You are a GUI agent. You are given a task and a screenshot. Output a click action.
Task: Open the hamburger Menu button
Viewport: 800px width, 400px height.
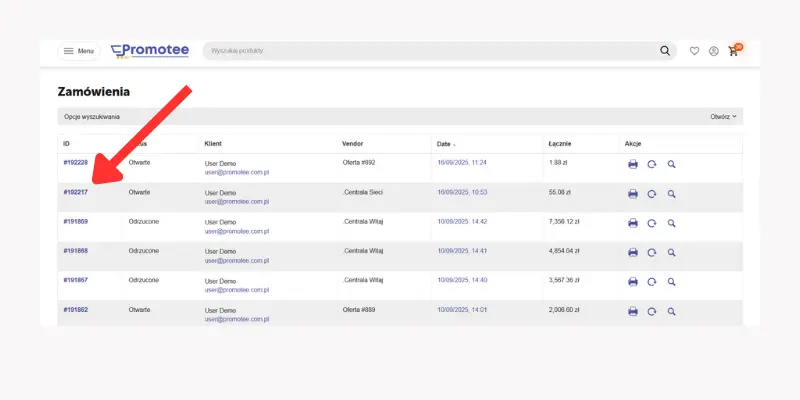(79, 51)
